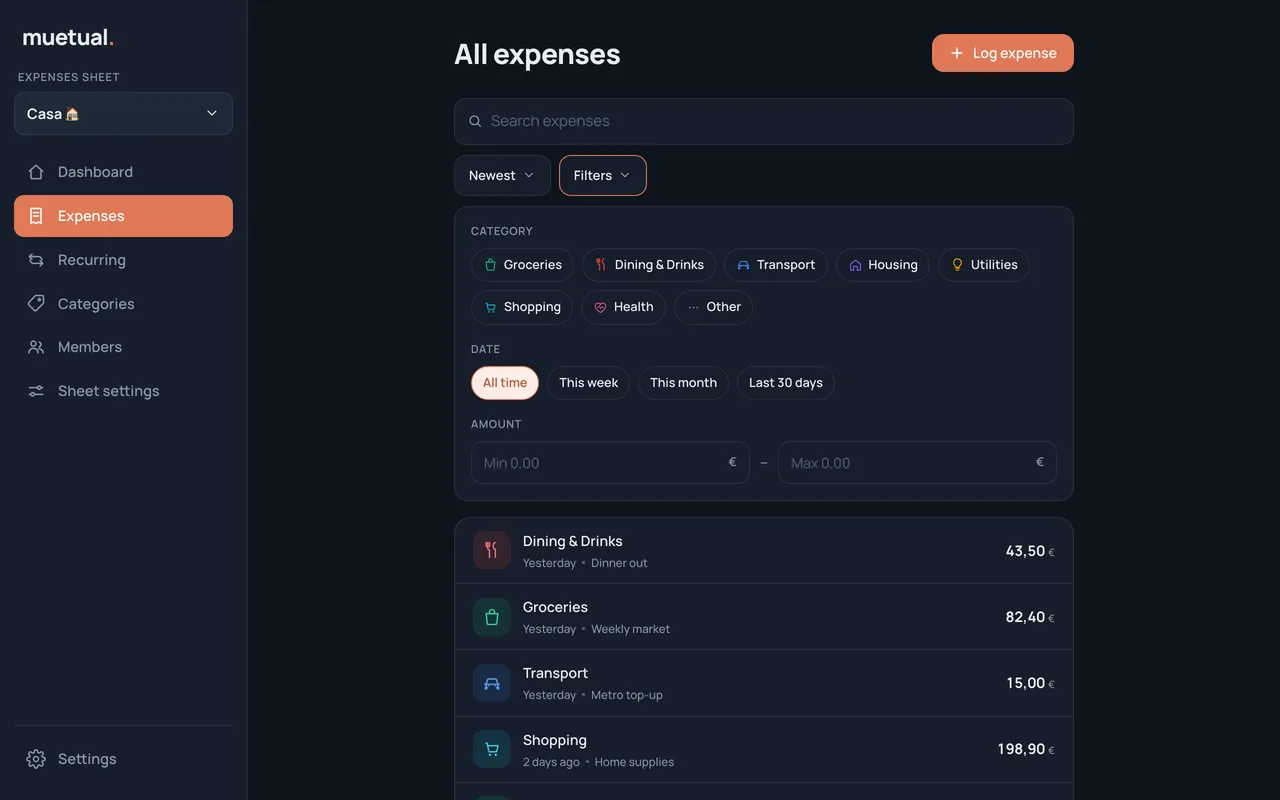Open the Home supplies expense row
Image resolution: width=1280 pixels, height=800 pixels.
764,750
